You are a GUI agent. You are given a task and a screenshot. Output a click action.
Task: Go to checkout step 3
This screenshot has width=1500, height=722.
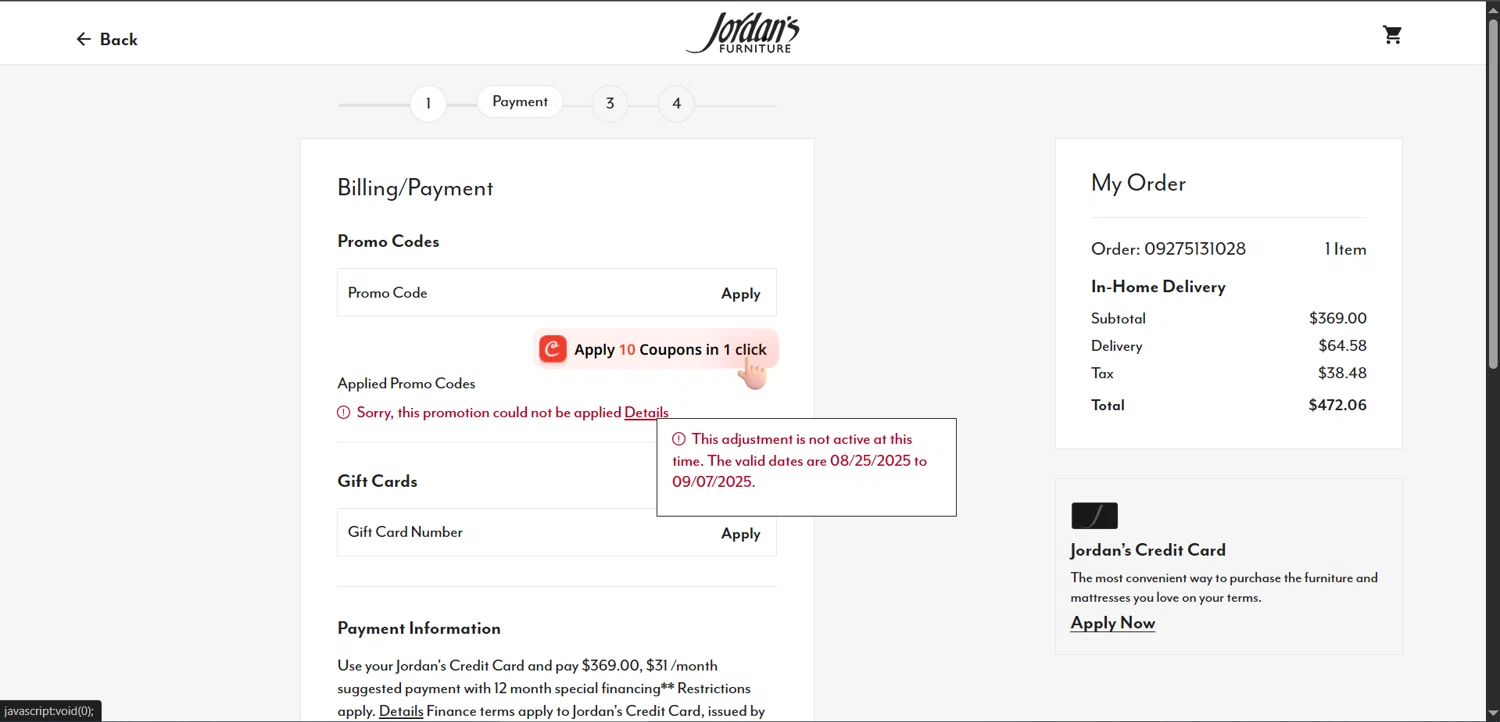click(610, 103)
